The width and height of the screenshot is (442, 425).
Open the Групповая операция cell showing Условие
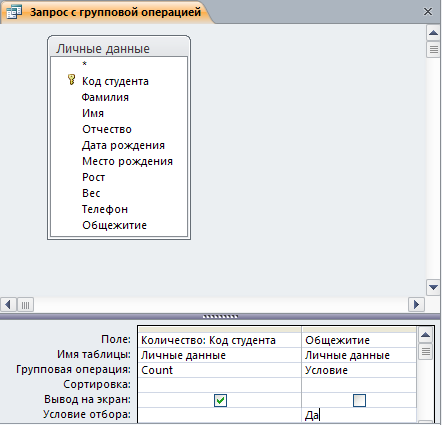(359, 370)
